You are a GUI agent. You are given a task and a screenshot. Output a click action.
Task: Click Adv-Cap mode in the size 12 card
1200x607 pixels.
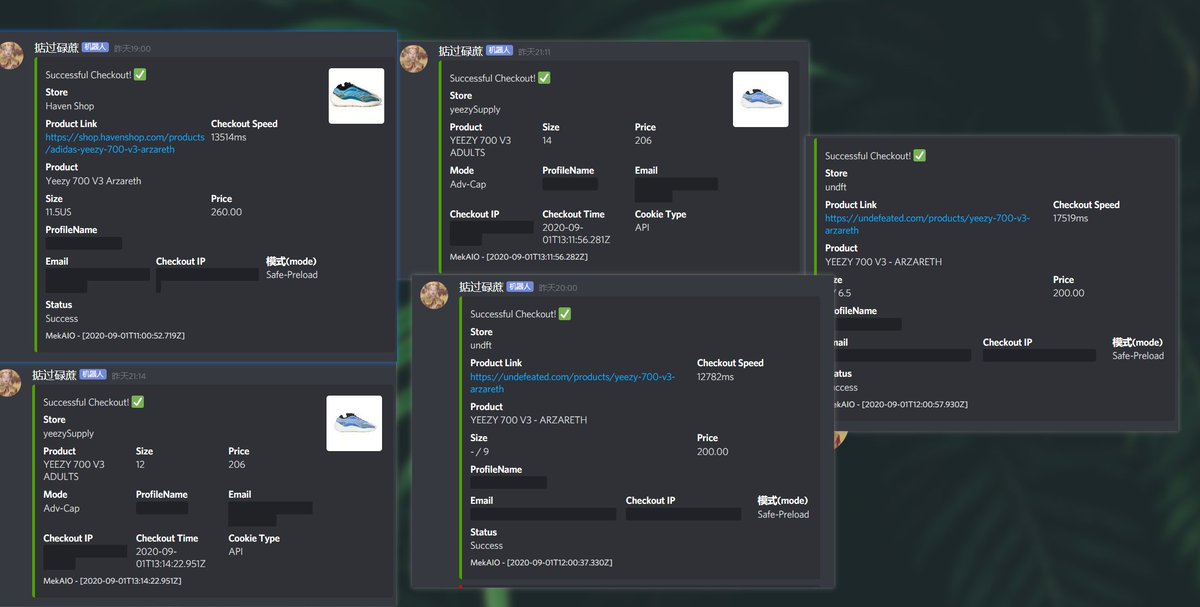tap(61, 508)
